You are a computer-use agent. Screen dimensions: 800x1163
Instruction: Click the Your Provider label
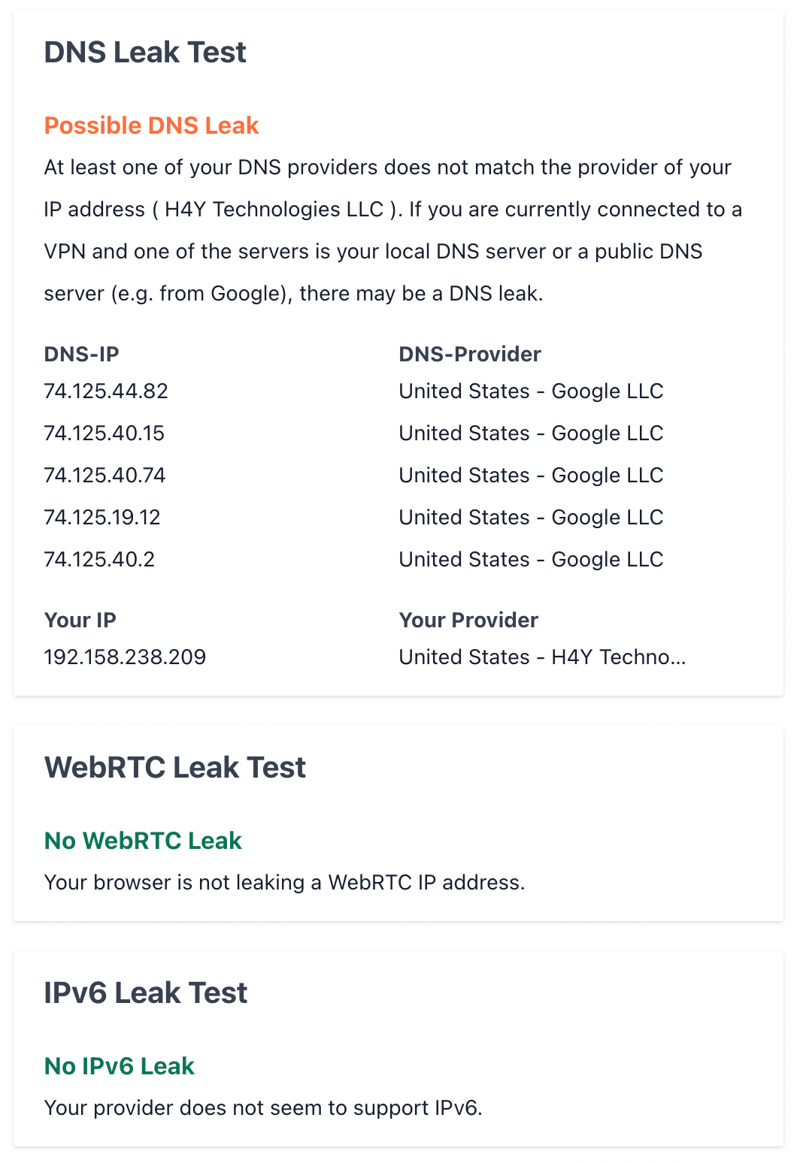point(469,620)
